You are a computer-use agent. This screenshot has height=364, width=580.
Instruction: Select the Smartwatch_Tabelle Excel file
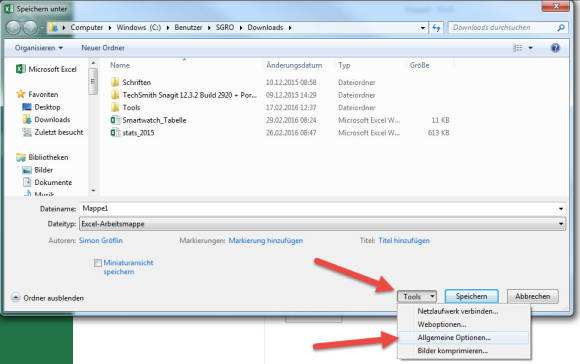154,120
